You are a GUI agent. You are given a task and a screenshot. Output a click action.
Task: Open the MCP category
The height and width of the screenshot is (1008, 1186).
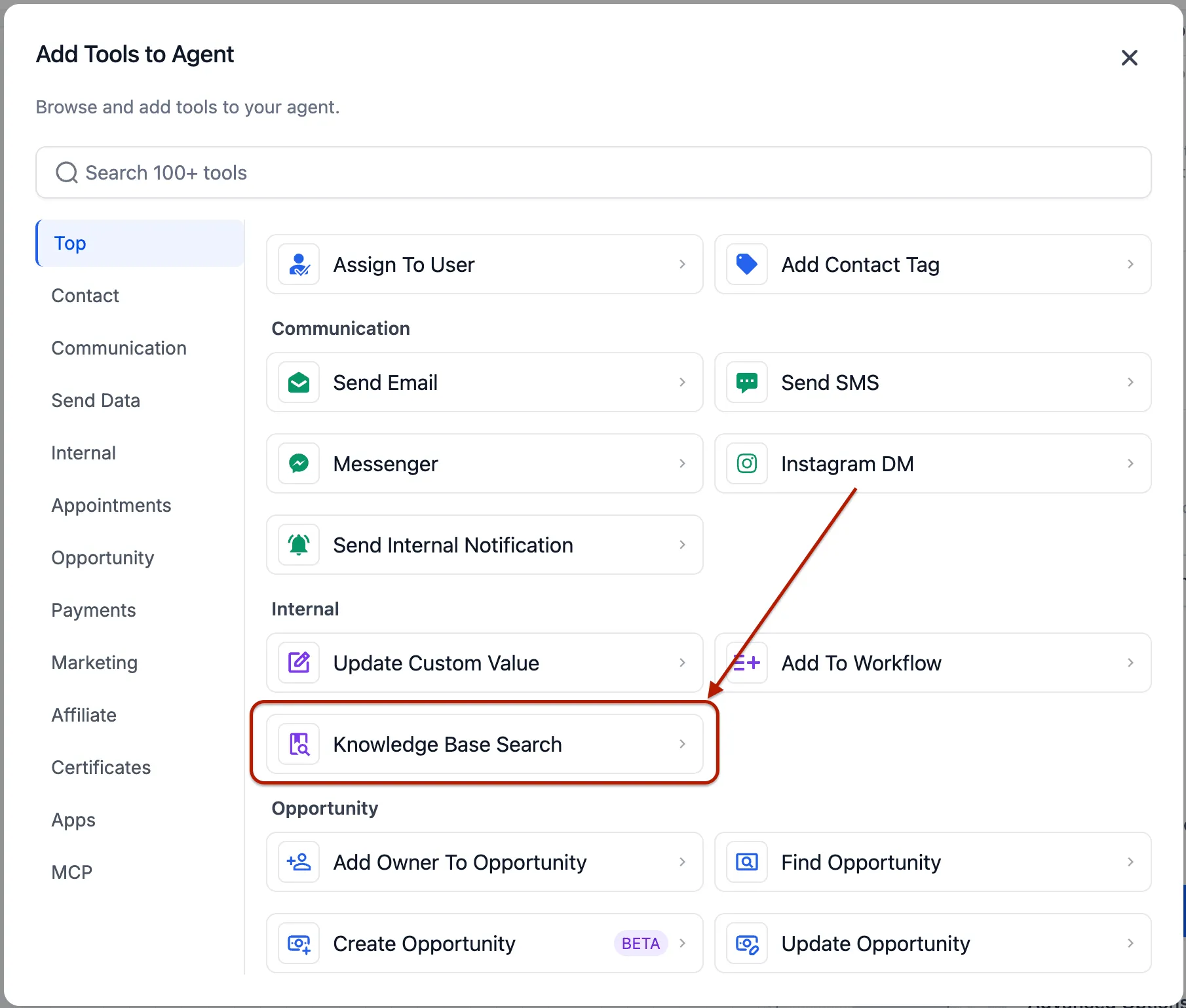pos(140,872)
